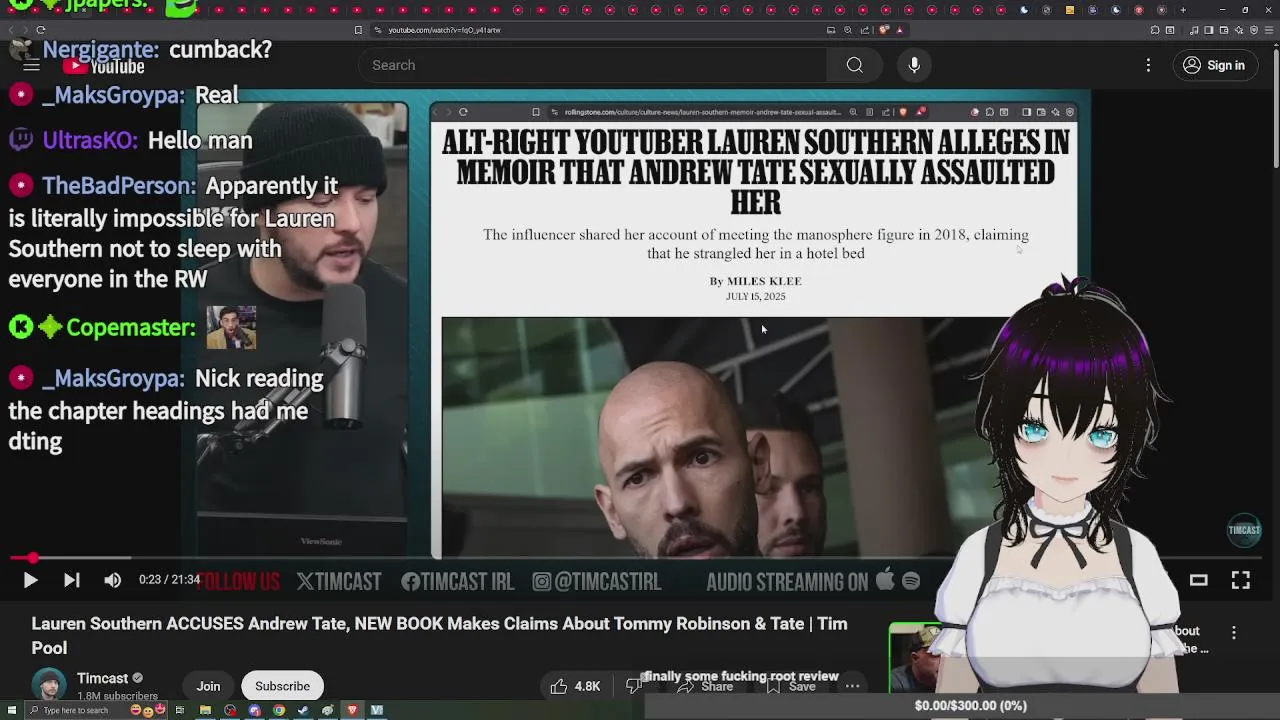1280x720 pixels.
Task: Open options menu for recommended video
Action: [x=1234, y=632]
